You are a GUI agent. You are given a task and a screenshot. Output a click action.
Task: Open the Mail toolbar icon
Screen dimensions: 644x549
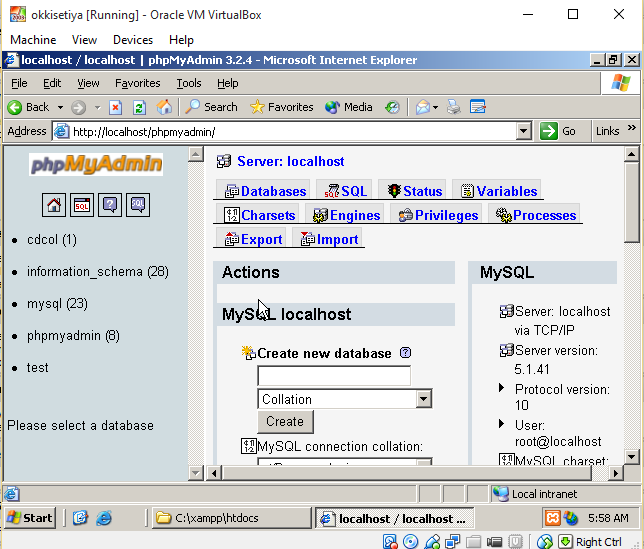pyautogui.click(x=423, y=108)
